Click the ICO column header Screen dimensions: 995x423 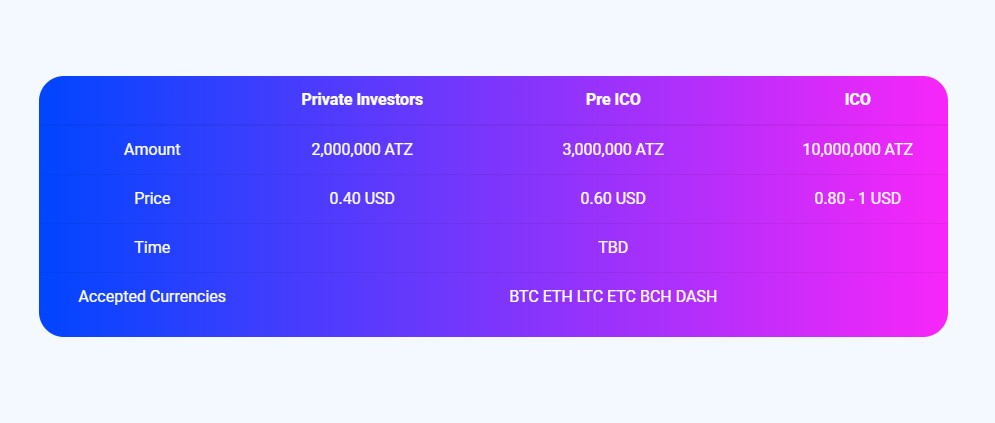coord(857,100)
